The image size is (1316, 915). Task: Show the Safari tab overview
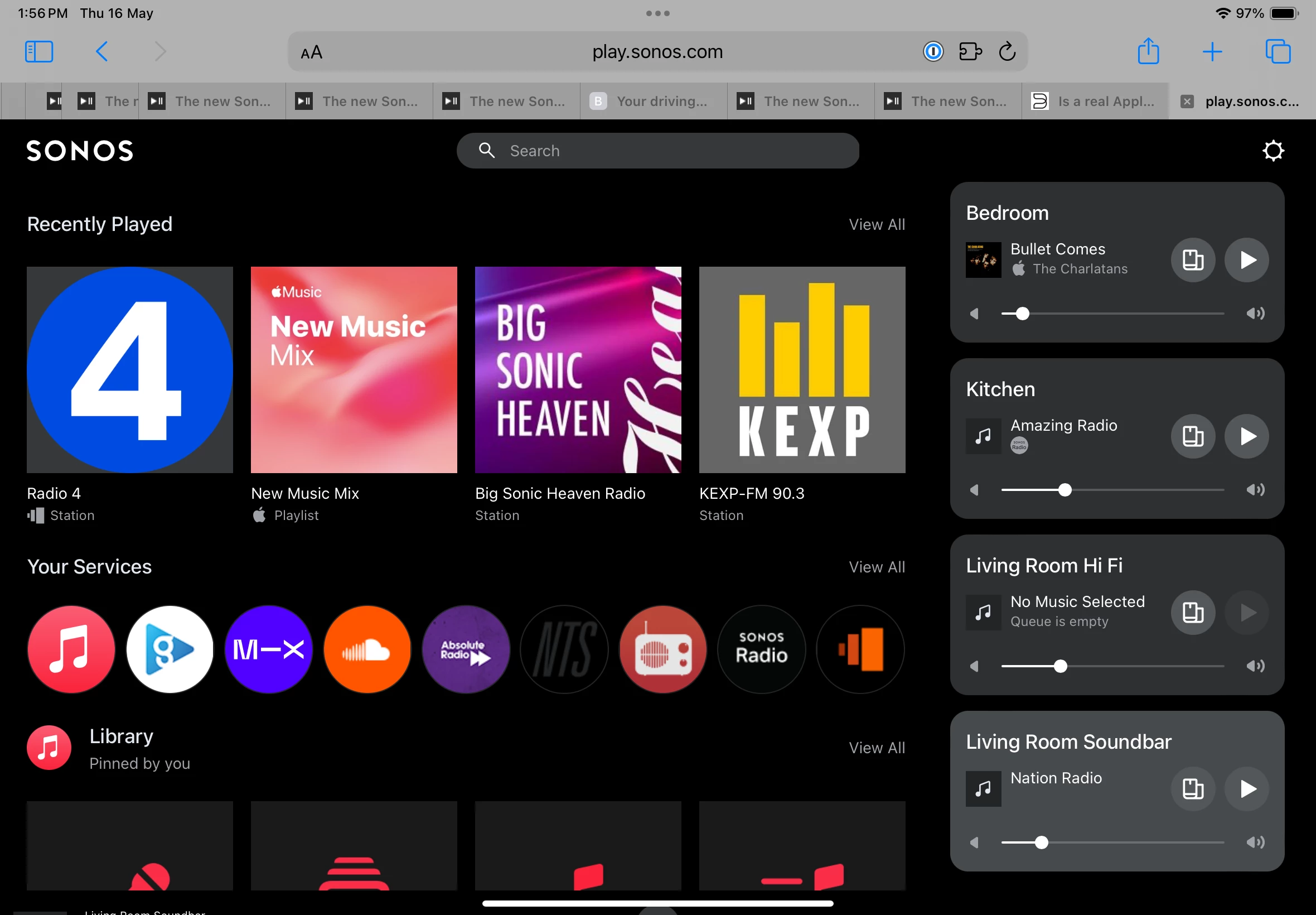click(x=1278, y=51)
